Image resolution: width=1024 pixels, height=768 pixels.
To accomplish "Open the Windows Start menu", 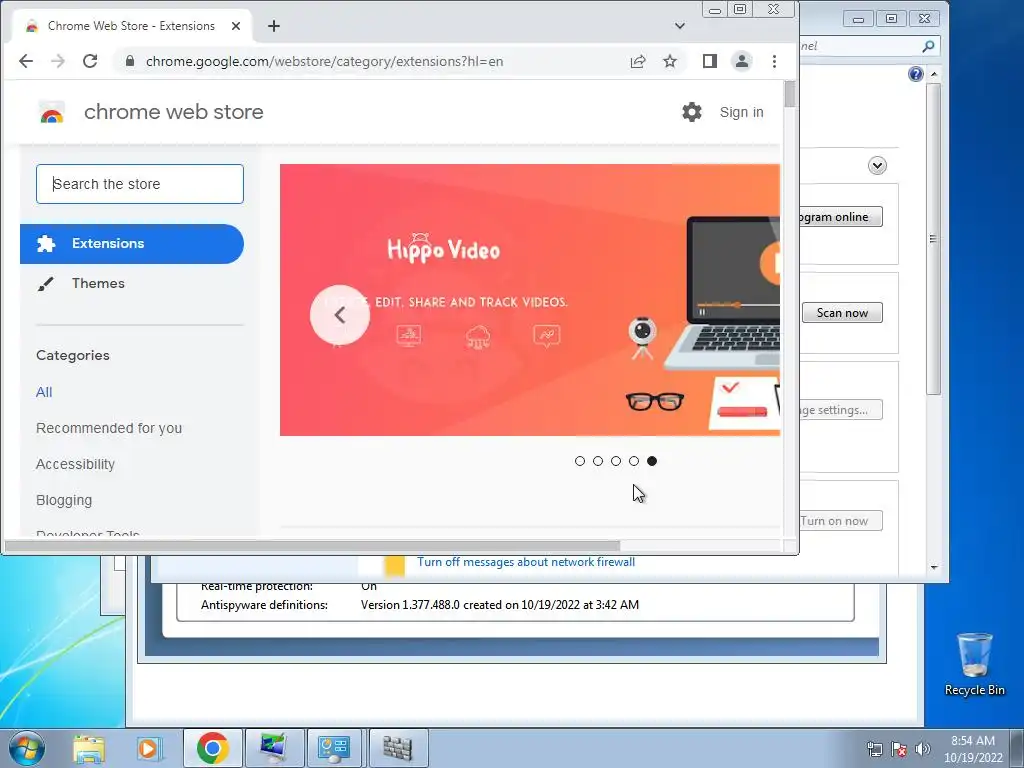I will click(x=27, y=748).
